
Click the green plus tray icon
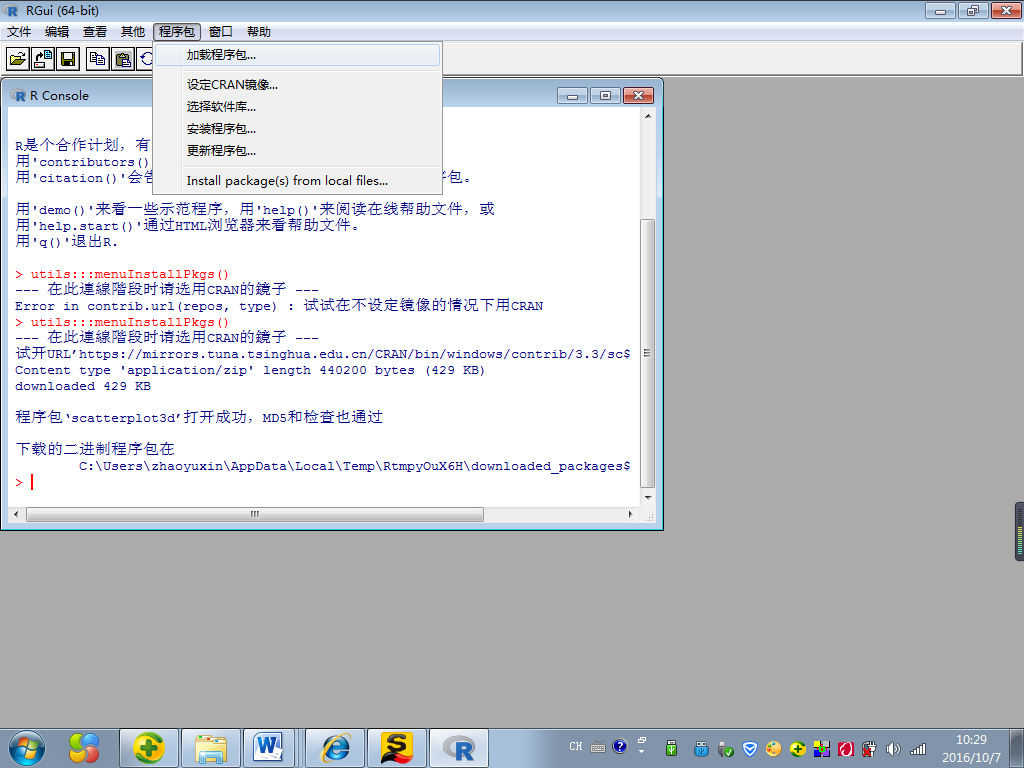tap(797, 748)
